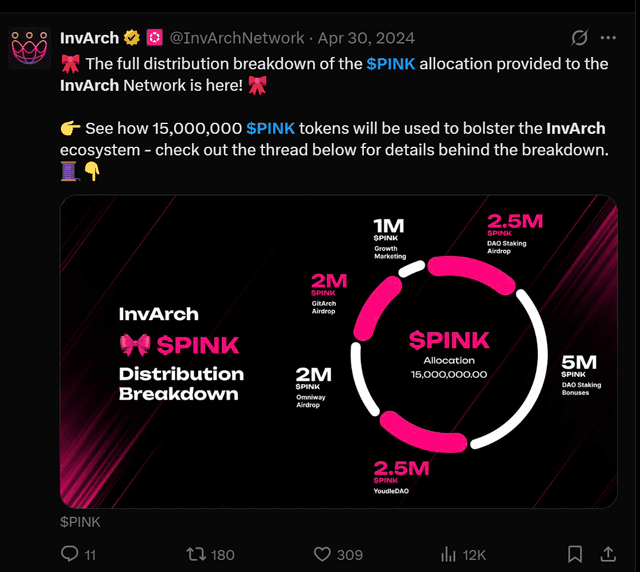Open the view analytics bar chart icon

[449, 553]
